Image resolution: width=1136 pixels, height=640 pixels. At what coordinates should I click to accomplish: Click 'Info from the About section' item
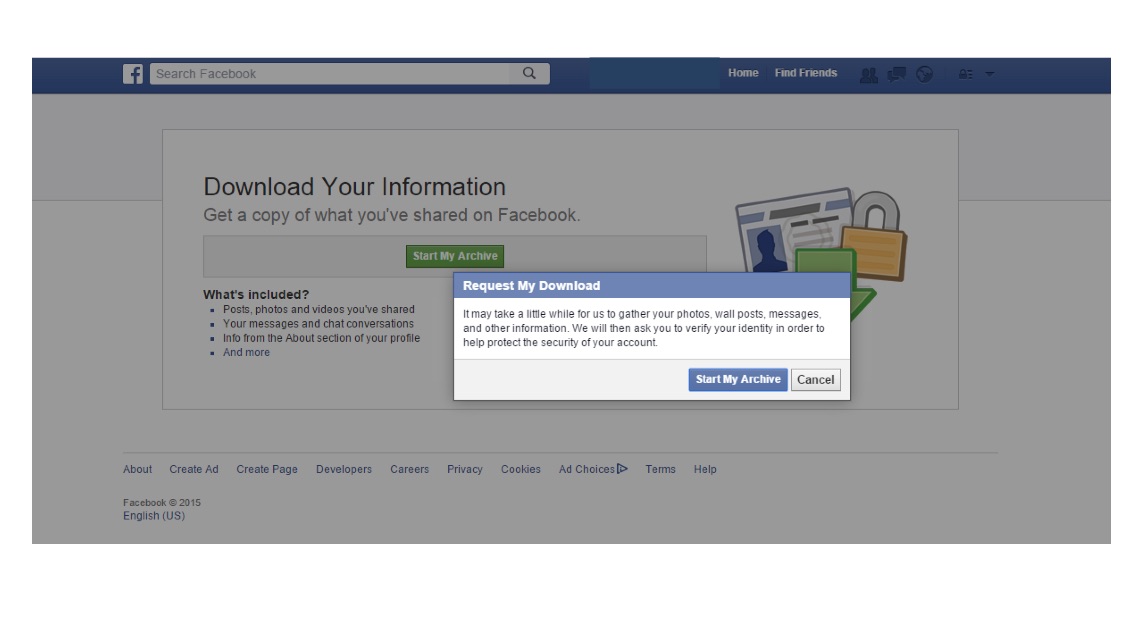click(x=322, y=338)
